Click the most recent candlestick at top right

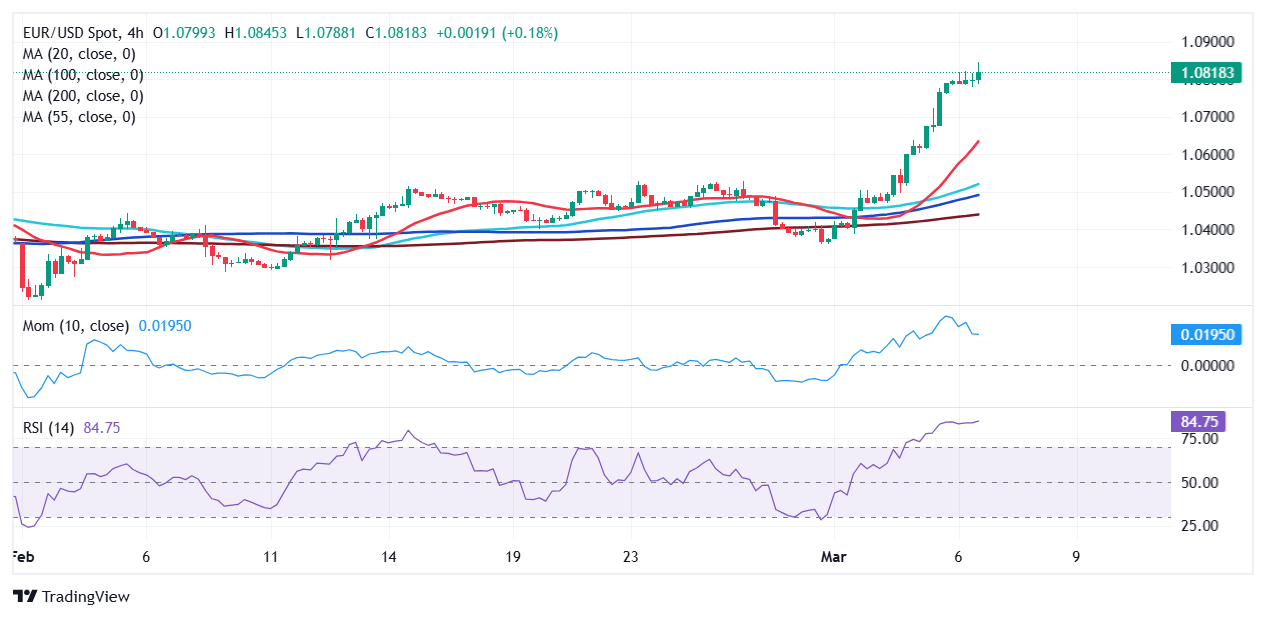(x=979, y=74)
